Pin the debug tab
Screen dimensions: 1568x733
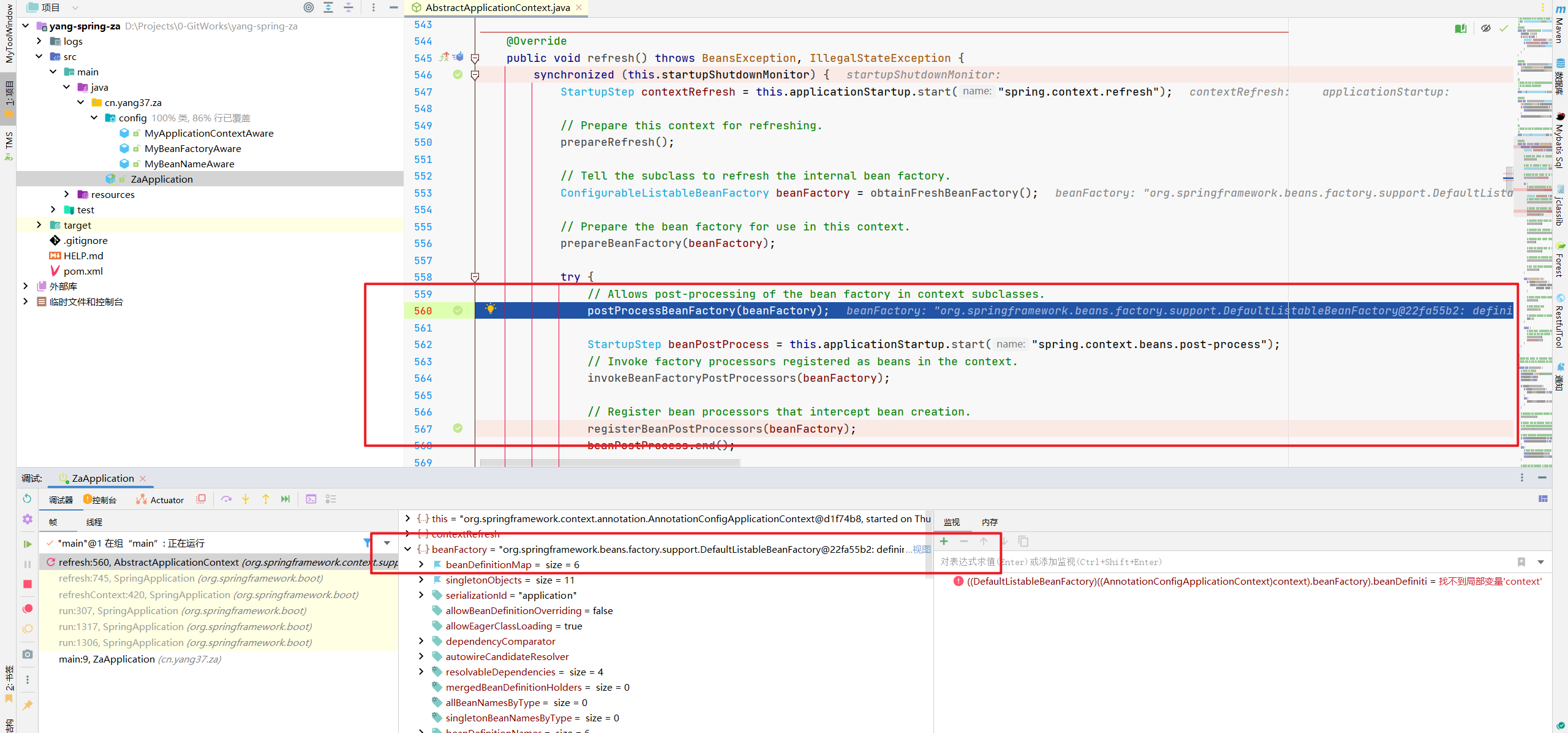pos(27,705)
